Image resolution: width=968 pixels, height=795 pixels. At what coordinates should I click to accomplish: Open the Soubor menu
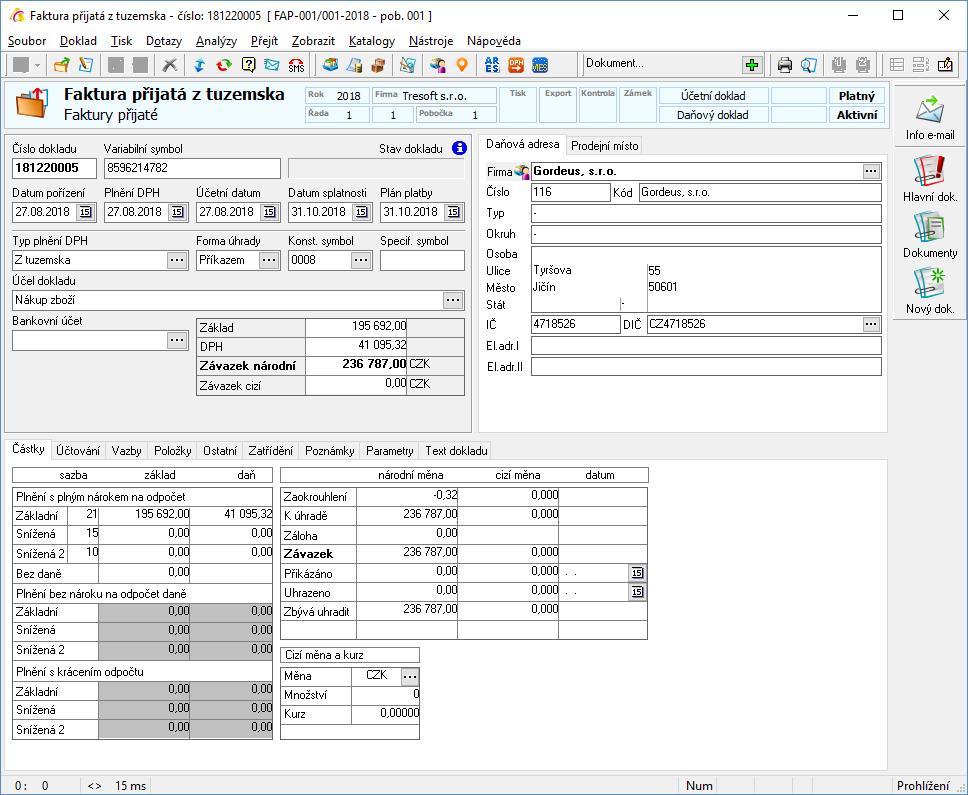(x=27, y=41)
